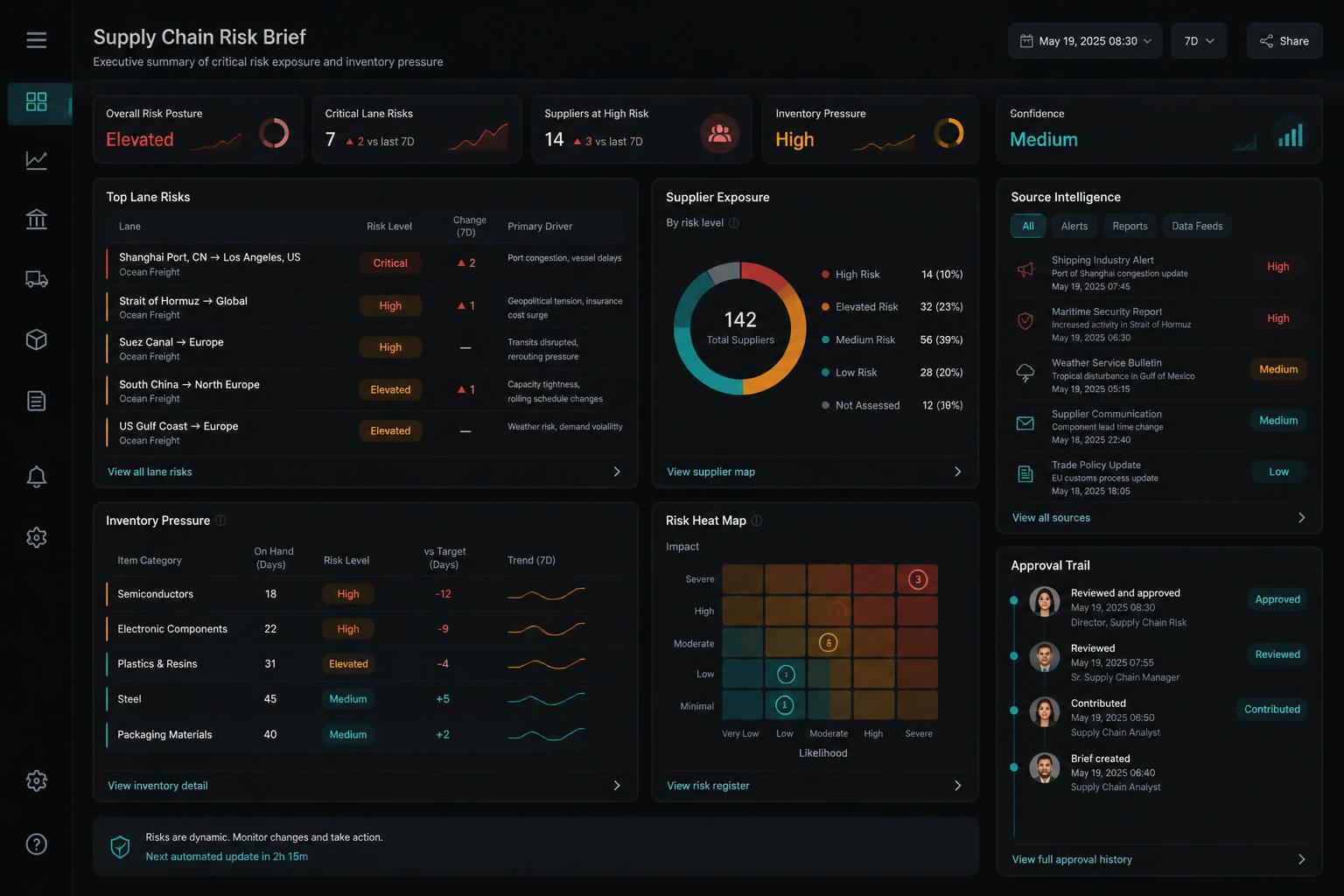The image size is (1344, 896).
Task: Click the Steel trend sparkline
Action: (546, 699)
